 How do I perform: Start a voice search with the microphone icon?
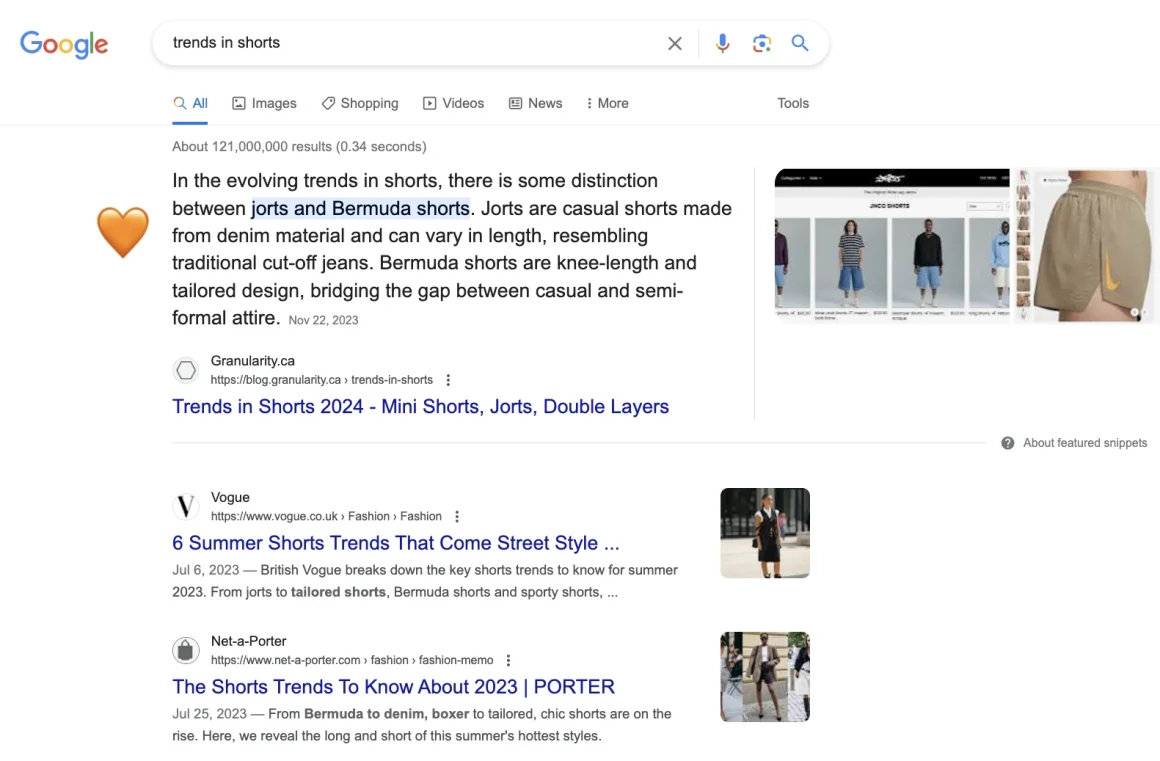(722, 43)
